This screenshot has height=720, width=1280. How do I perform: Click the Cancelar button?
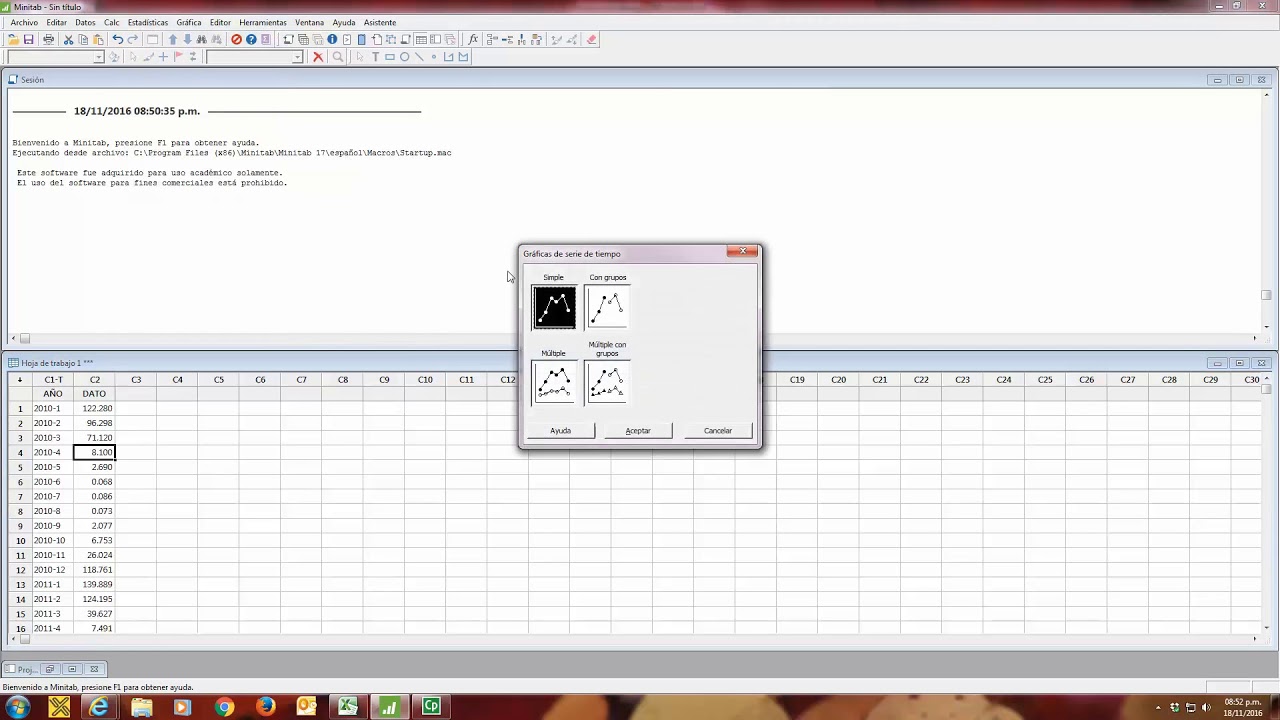(x=718, y=431)
